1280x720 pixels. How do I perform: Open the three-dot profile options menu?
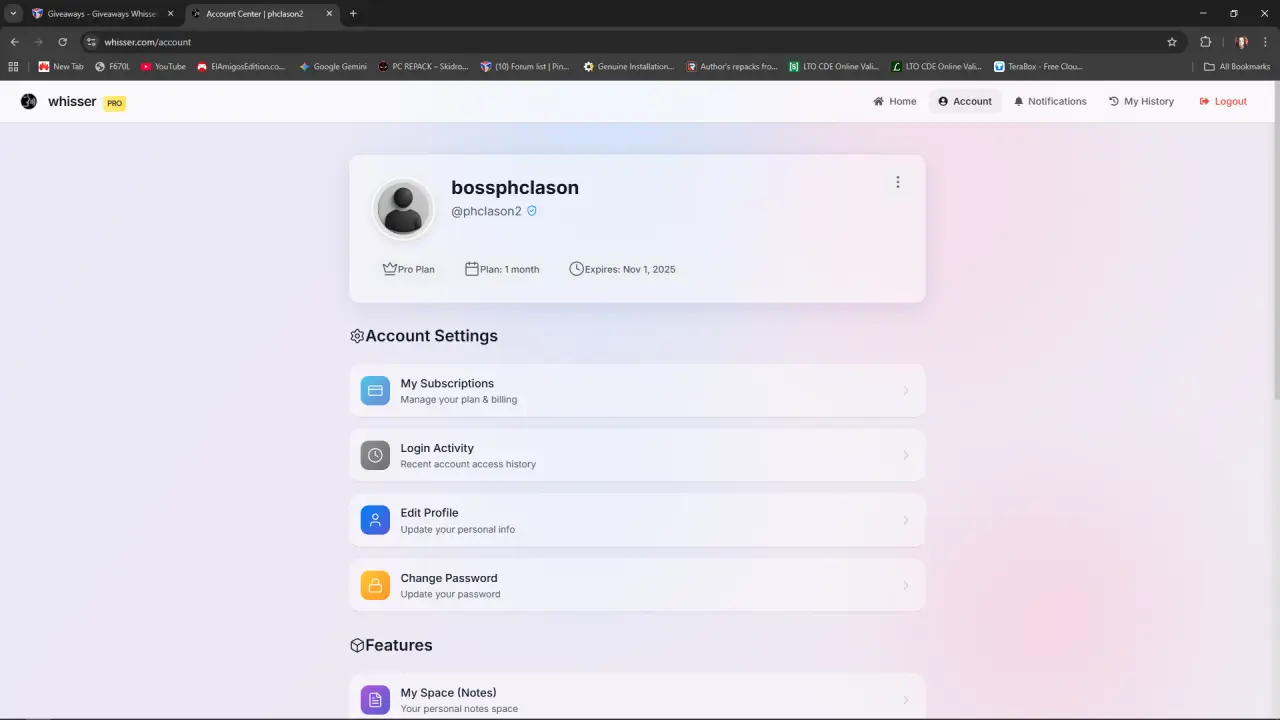click(x=897, y=182)
